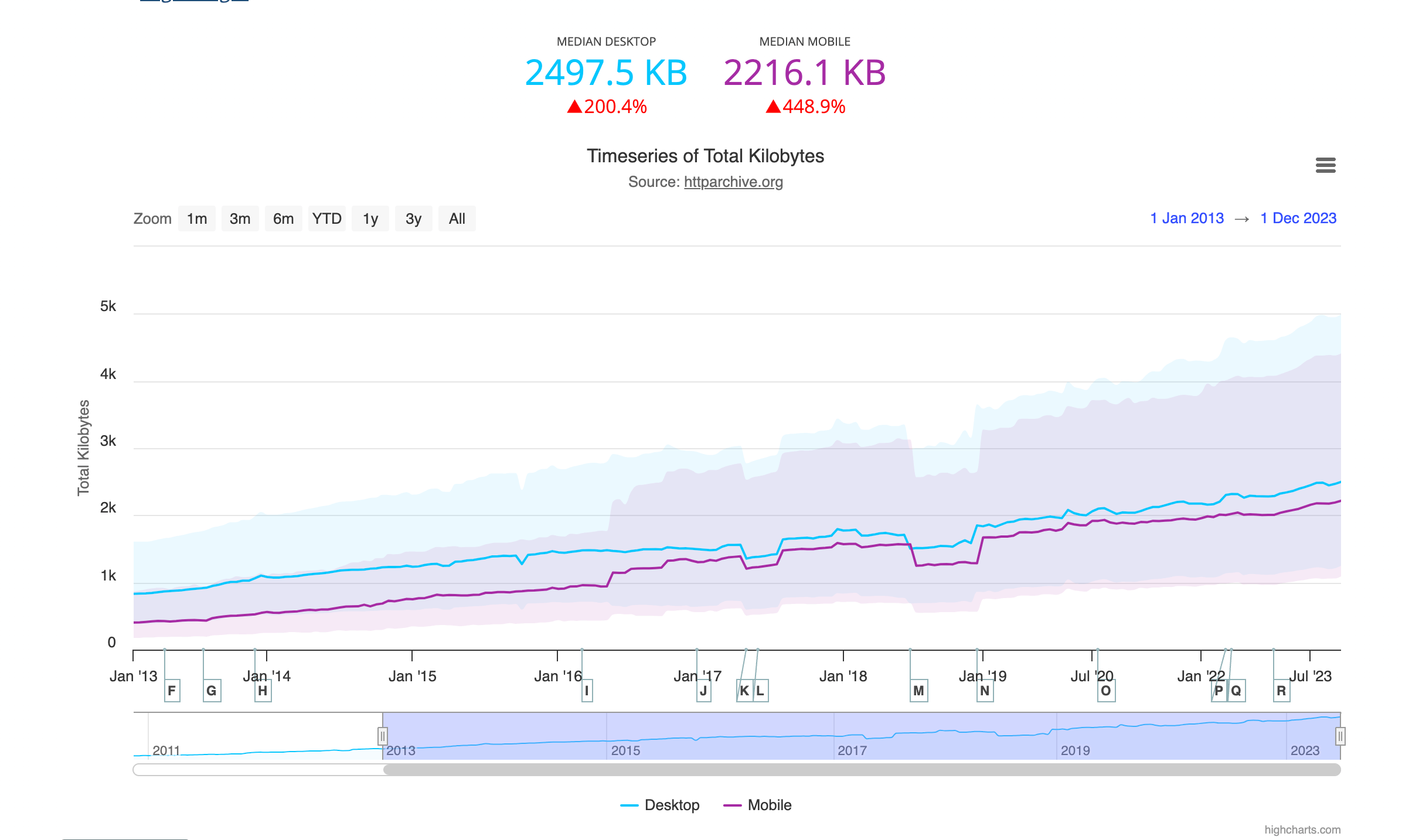This screenshot has height=840, width=1402.
Task: Switch to the YTD zoom range
Action: pyautogui.click(x=327, y=218)
